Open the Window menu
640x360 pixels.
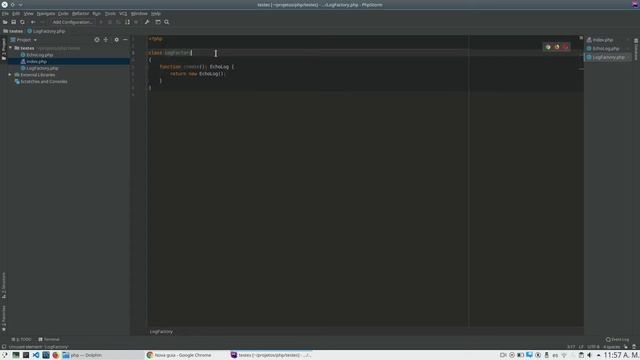(139, 13)
